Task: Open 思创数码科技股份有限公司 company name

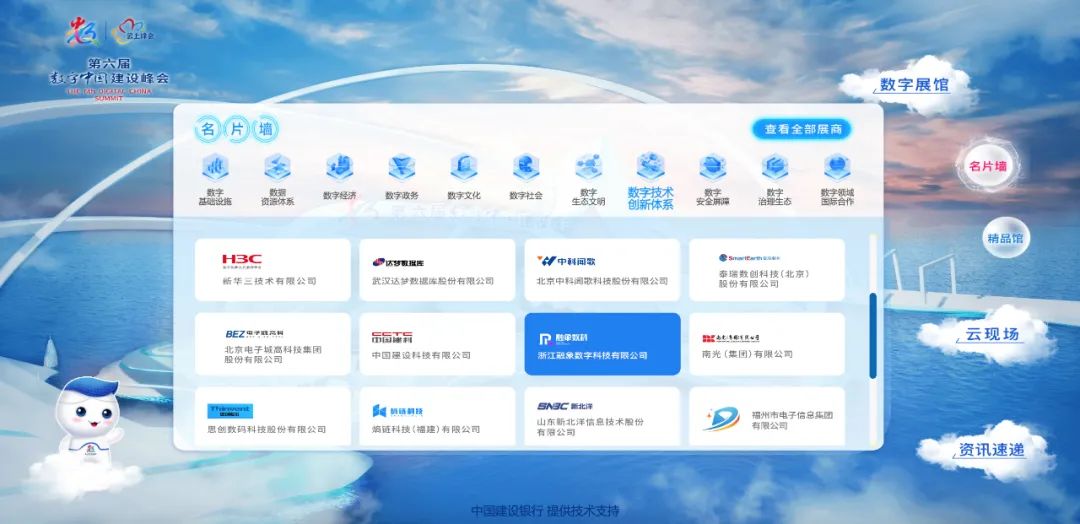Action: click(x=267, y=429)
